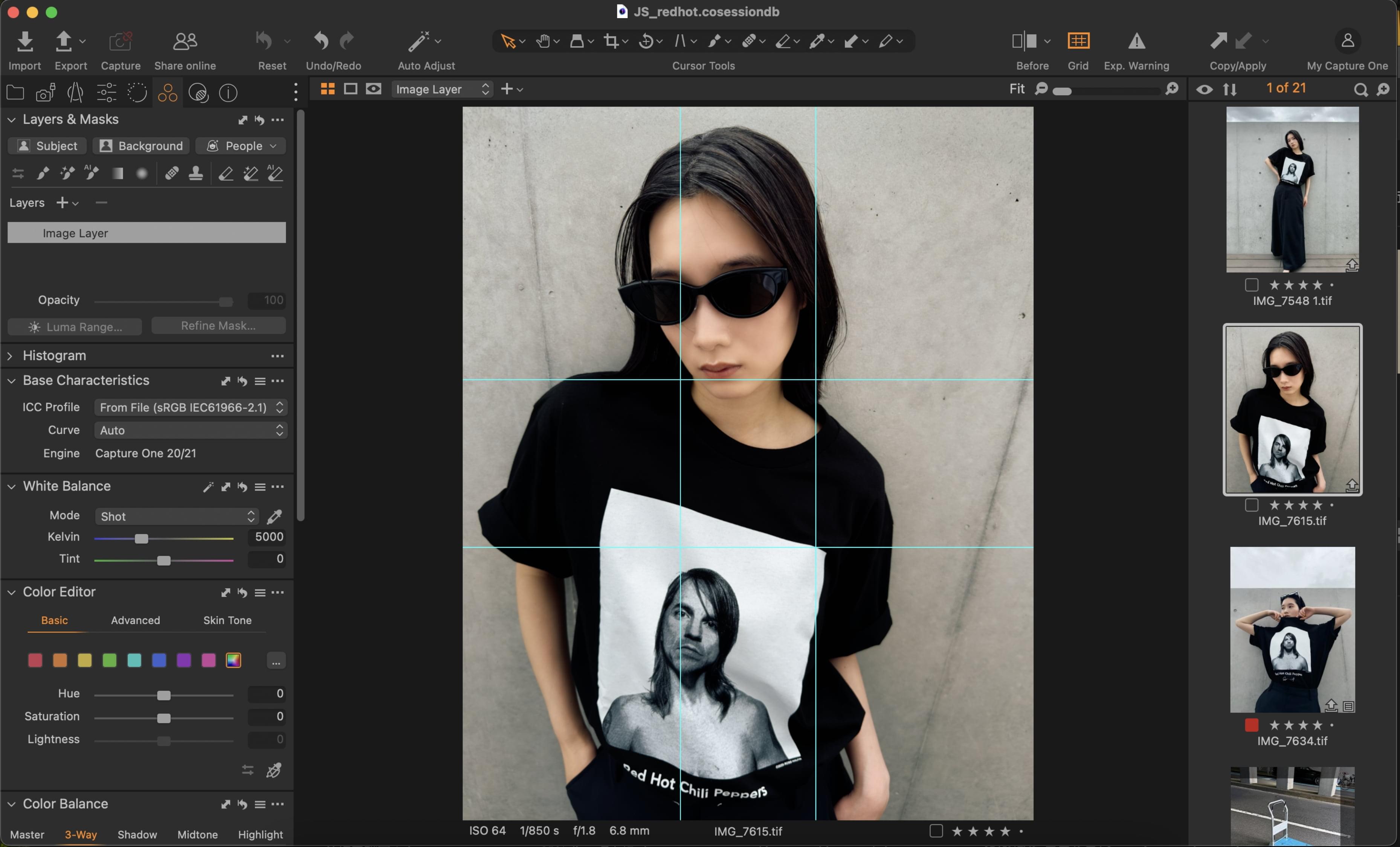Switch to the Skin Tone tab
Viewport: 1400px width, 847px height.
point(227,620)
